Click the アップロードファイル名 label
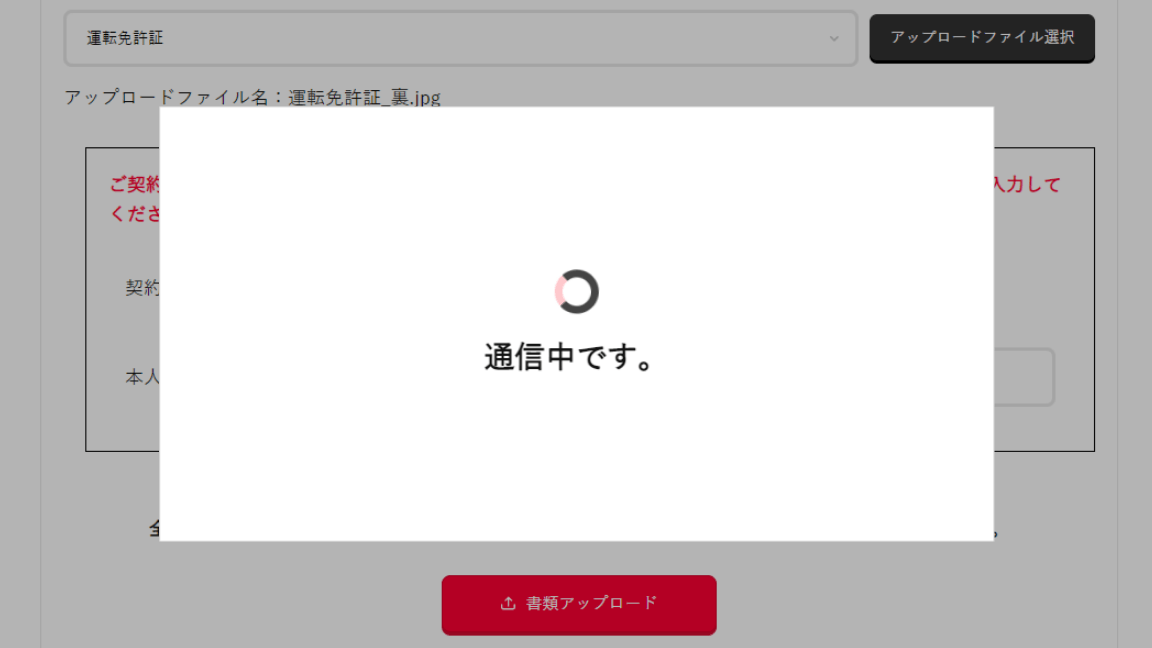 [167, 98]
